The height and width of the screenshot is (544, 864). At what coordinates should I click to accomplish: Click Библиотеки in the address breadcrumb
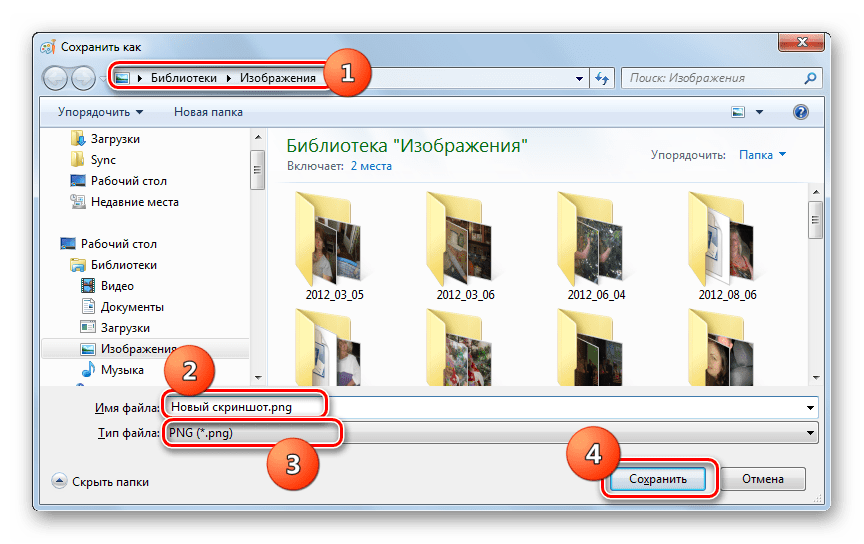pyautogui.click(x=183, y=78)
